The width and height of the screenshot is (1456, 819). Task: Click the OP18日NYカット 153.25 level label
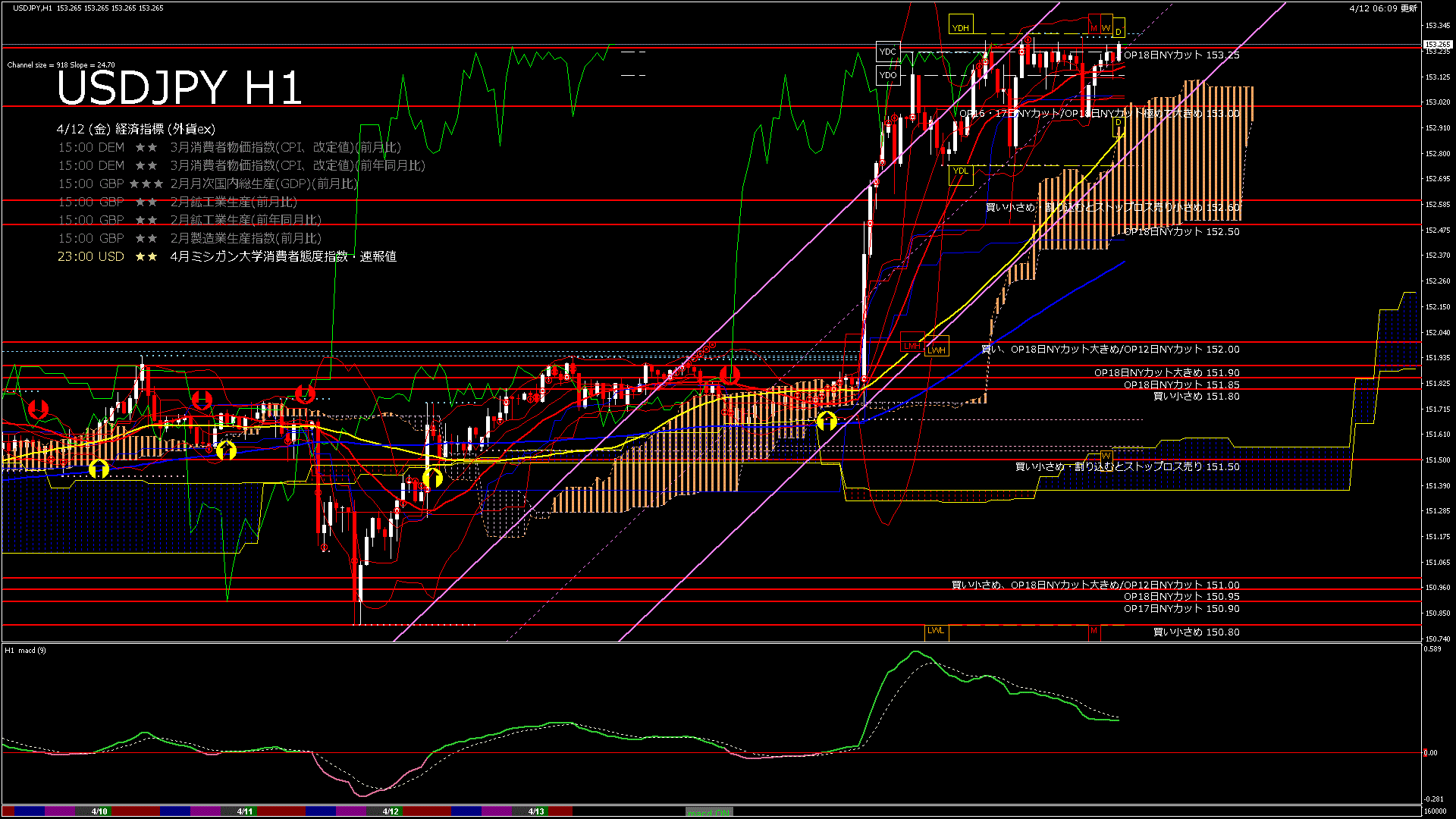coord(1181,55)
